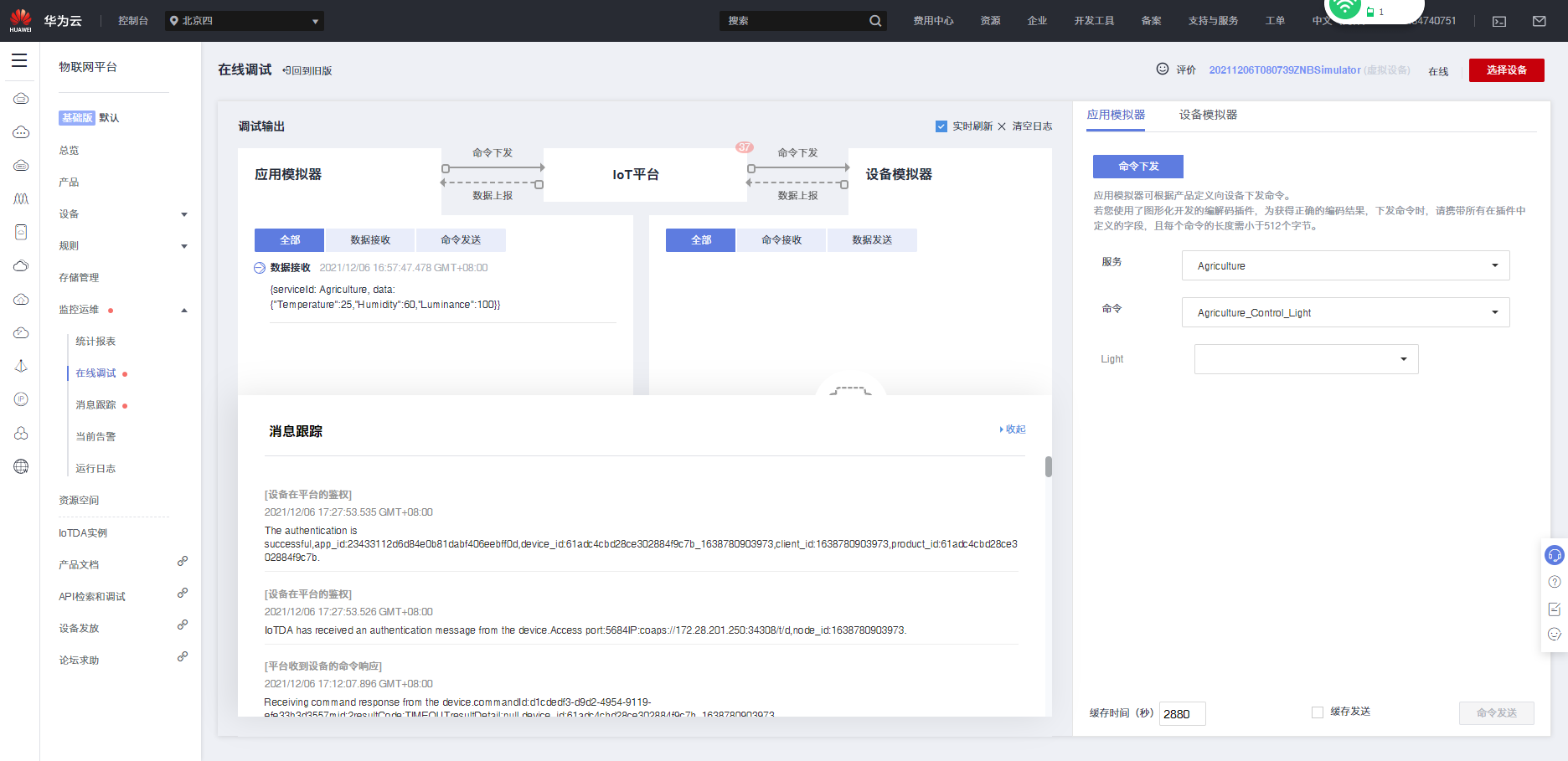
Task: Show the 数据发送 filter tab
Action: pyautogui.click(x=872, y=240)
